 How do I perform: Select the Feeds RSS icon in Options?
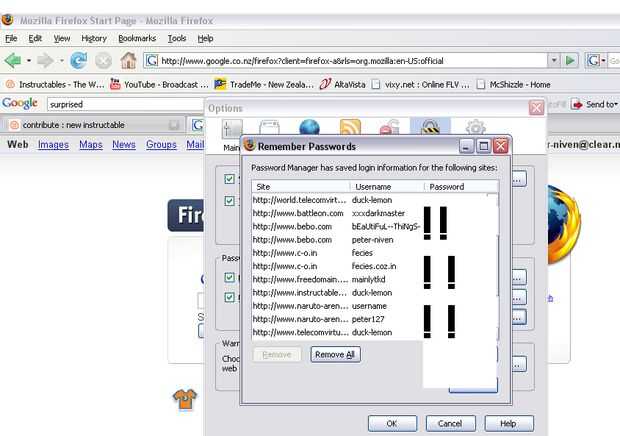pyautogui.click(x=350, y=128)
